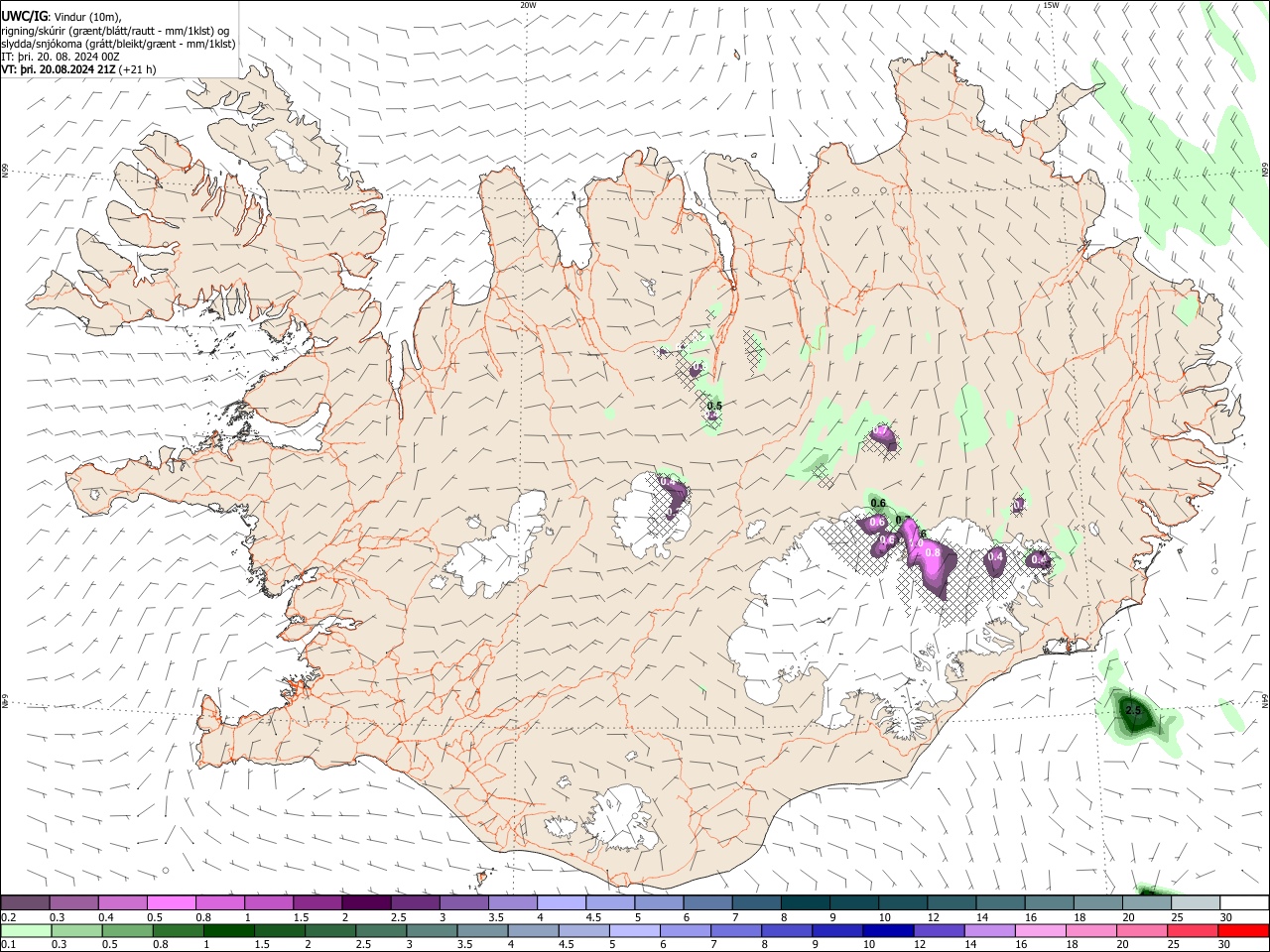Click the '0.8' value on pink snow patch
Screen dimensions: 1270x952
(933, 552)
